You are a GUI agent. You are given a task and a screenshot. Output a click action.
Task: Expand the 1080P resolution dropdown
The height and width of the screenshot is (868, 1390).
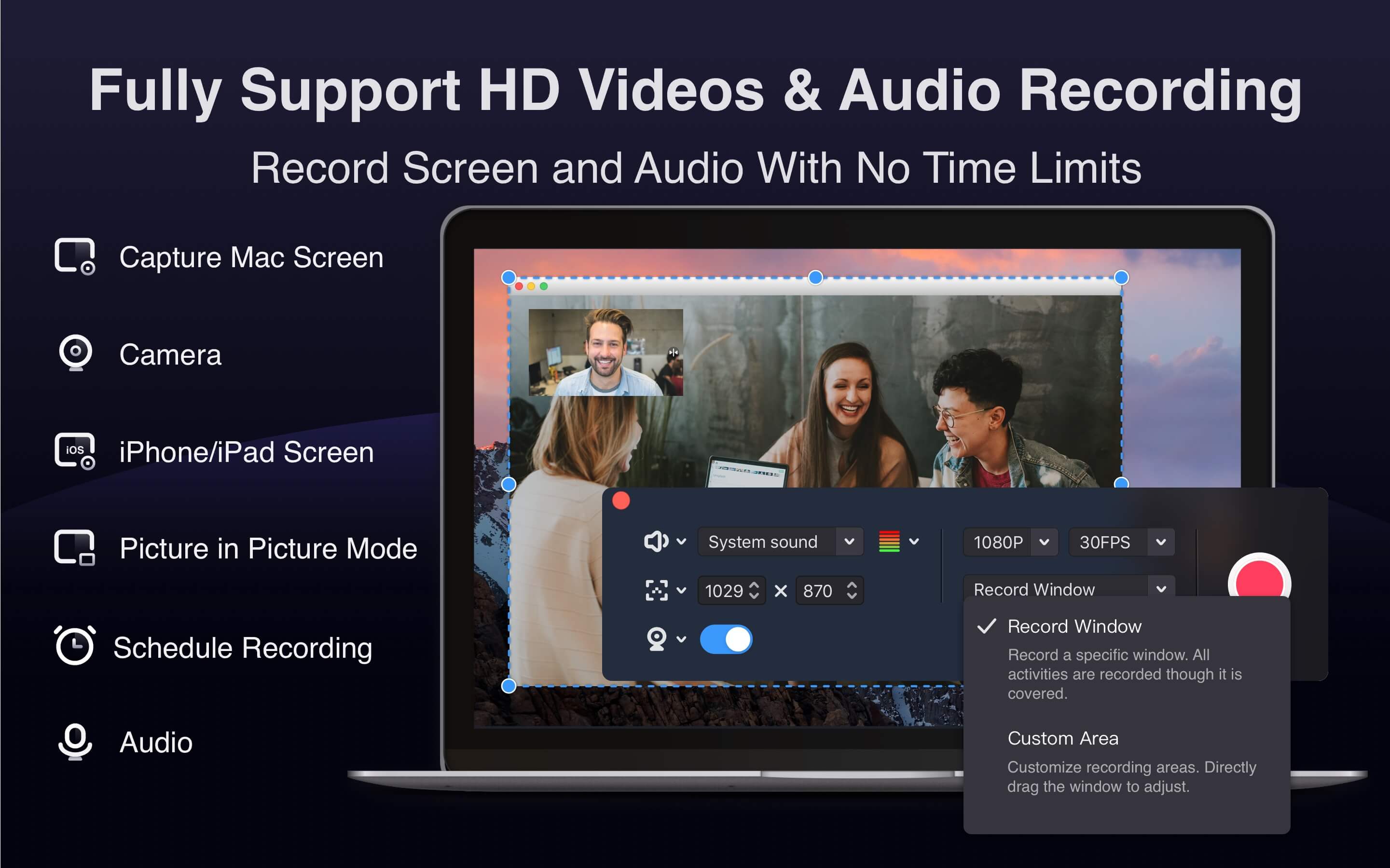click(x=1044, y=542)
